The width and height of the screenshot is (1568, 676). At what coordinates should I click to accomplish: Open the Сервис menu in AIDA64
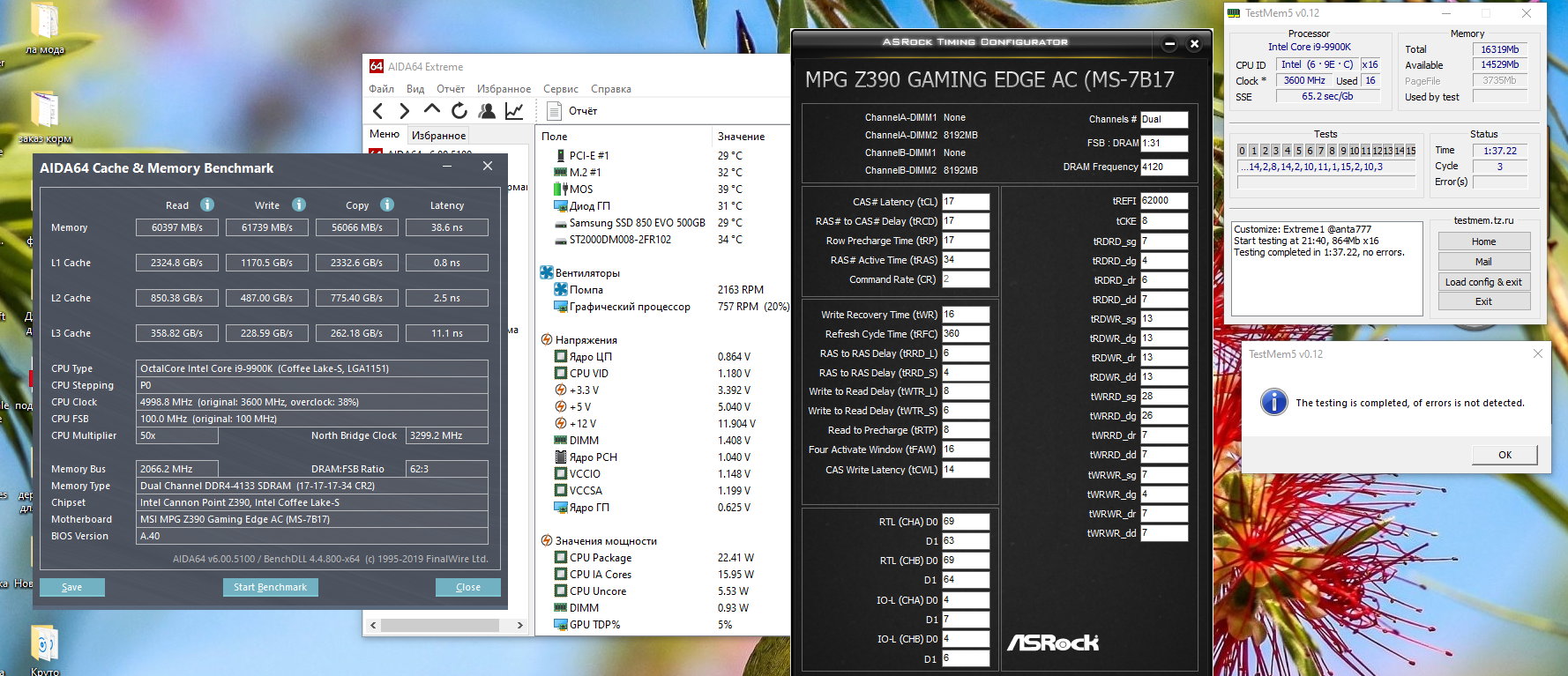point(561,89)
